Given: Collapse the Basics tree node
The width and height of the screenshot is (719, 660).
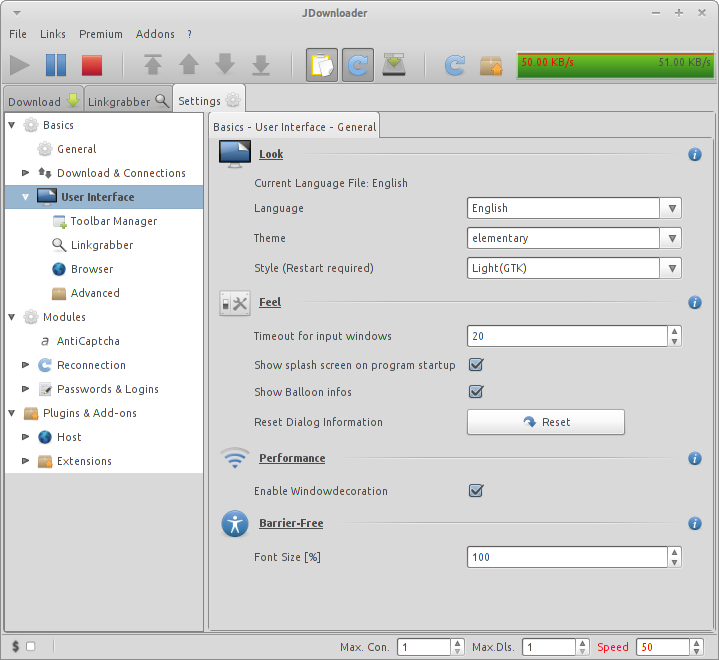Looking at the screenshot, I should tap(12, 125).
